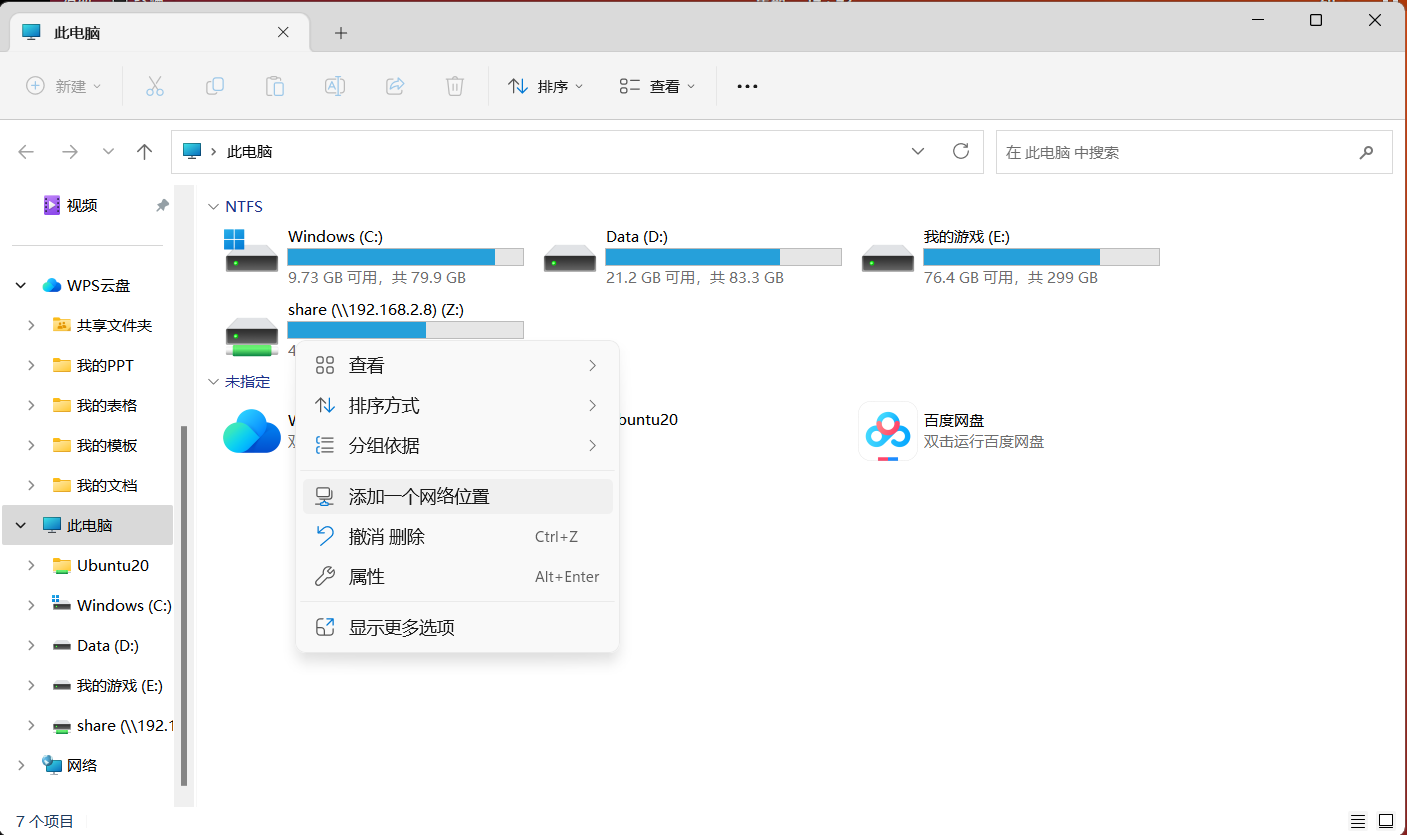Click Data (D:) usage bar
The width and height of the screenshot is (1407, 835).
coord(723,257)
